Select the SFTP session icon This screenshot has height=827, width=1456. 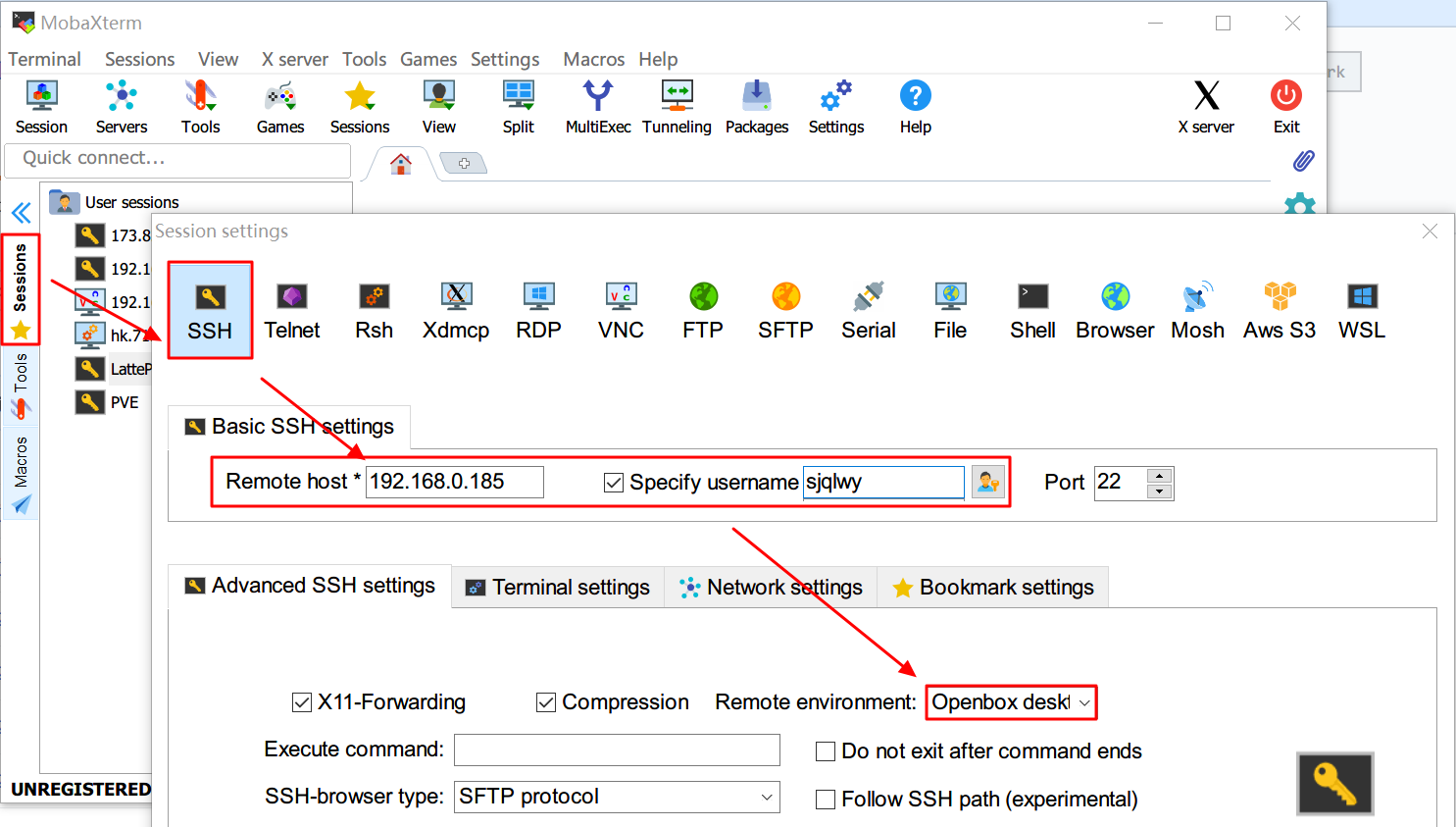(785, 310)
